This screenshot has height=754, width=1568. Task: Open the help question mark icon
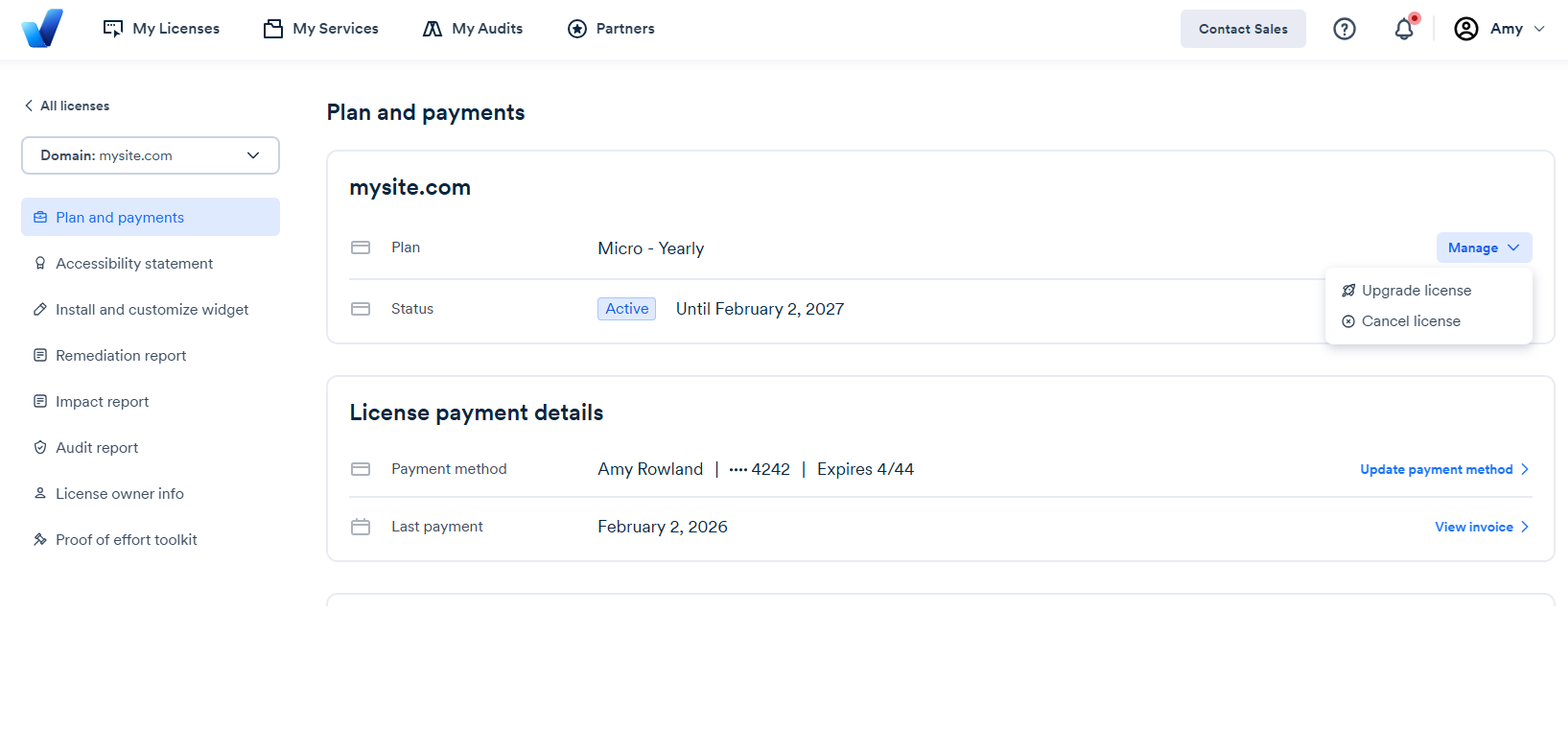pyautogui.click(x=1345, y=29)
